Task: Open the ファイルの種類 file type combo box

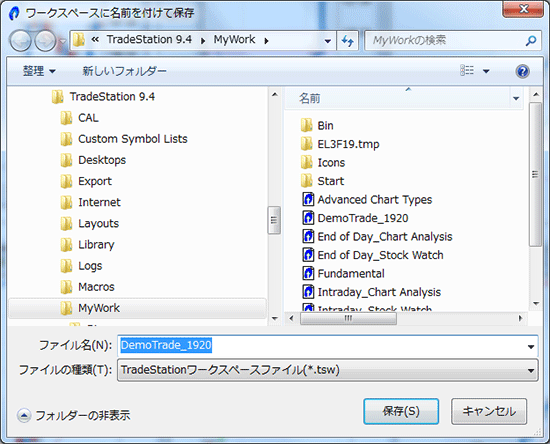Action: pyautogui.click(x=327, y=370)
